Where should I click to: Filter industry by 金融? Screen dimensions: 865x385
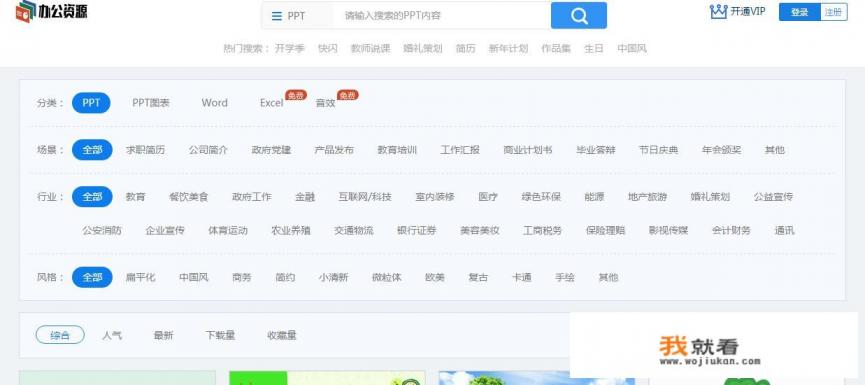coord(305,196)
